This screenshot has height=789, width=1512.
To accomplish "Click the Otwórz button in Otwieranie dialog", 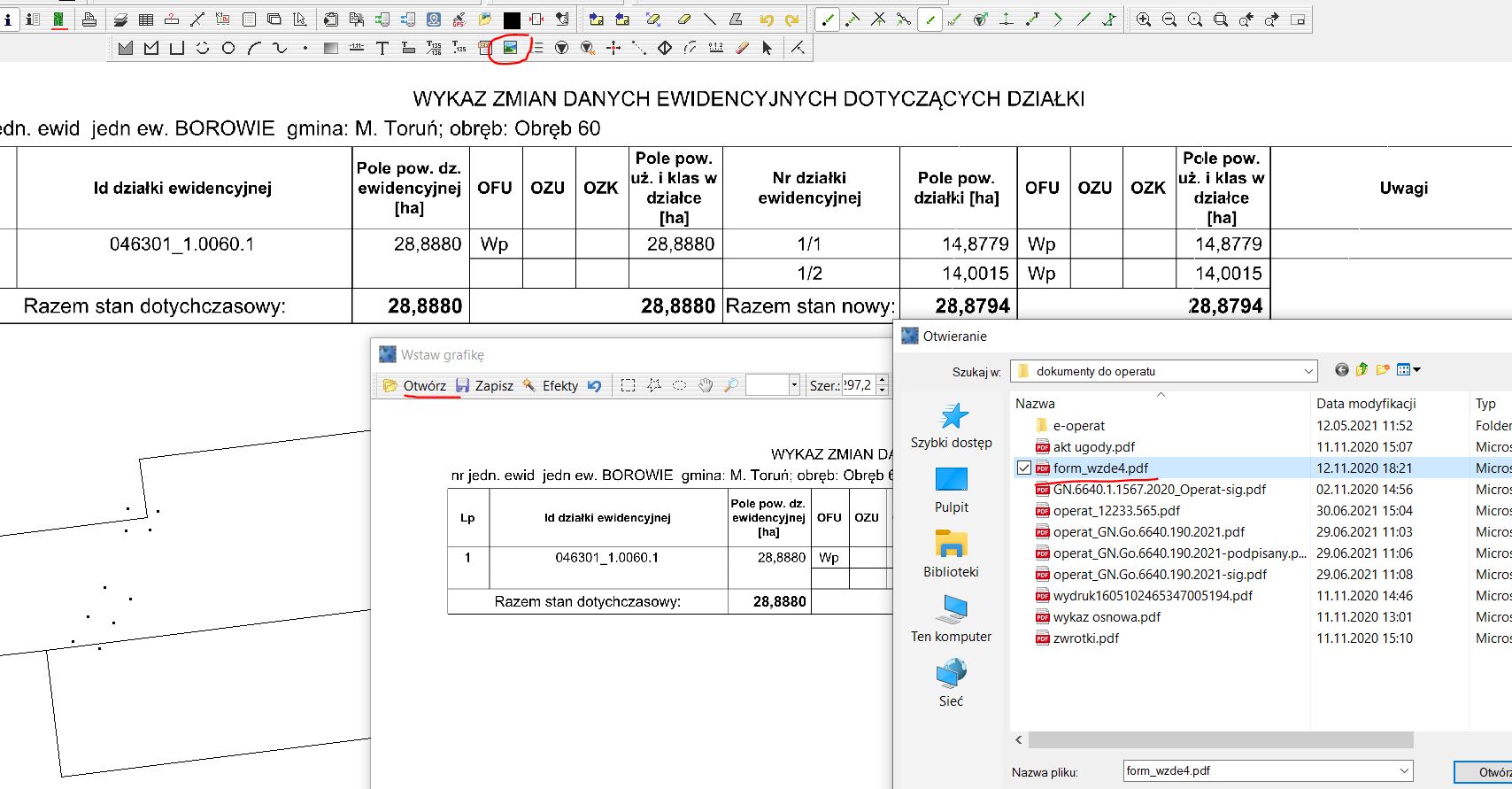I will [x=1484, y=771].
